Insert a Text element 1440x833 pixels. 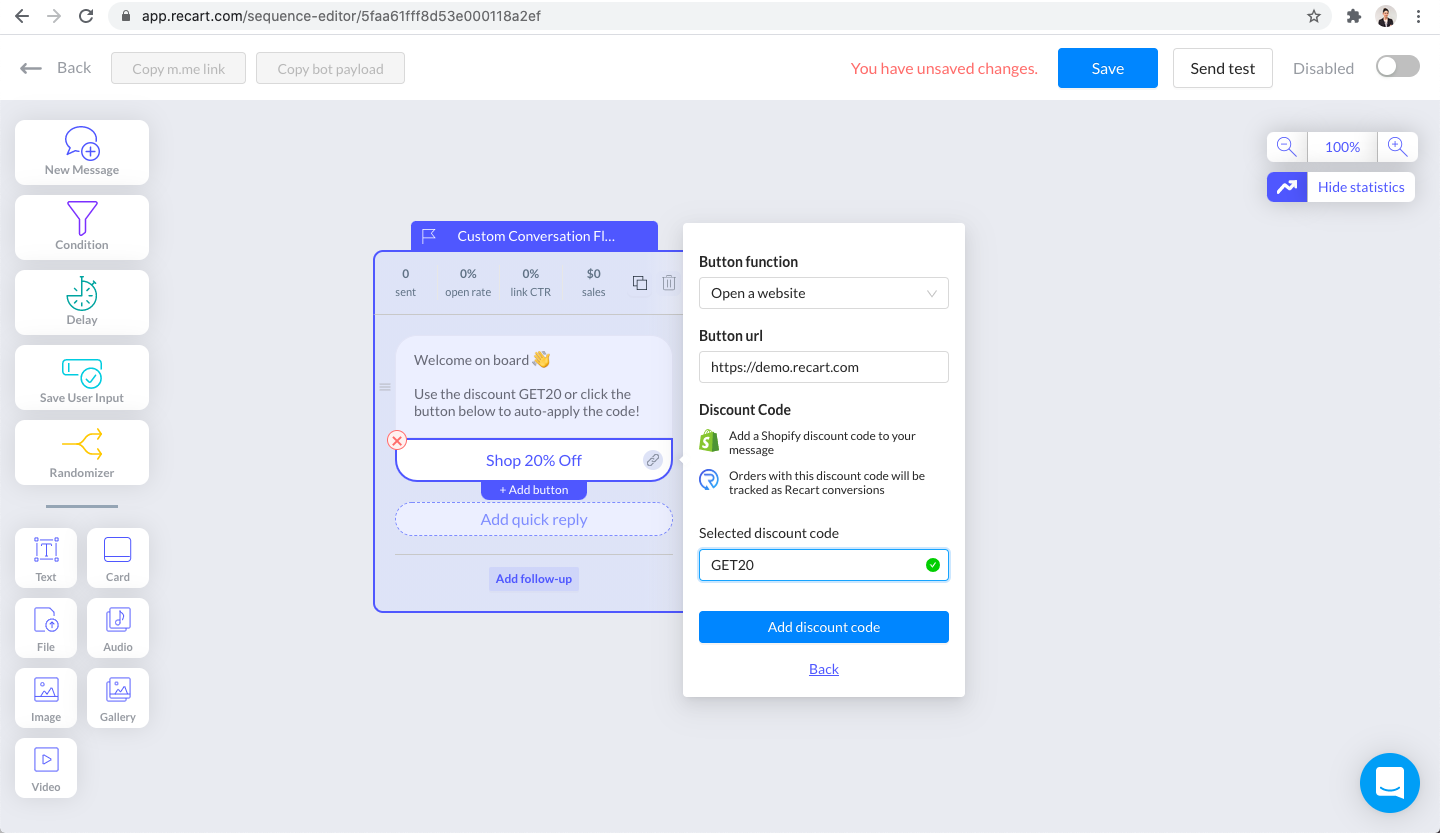tap(46, 558)
